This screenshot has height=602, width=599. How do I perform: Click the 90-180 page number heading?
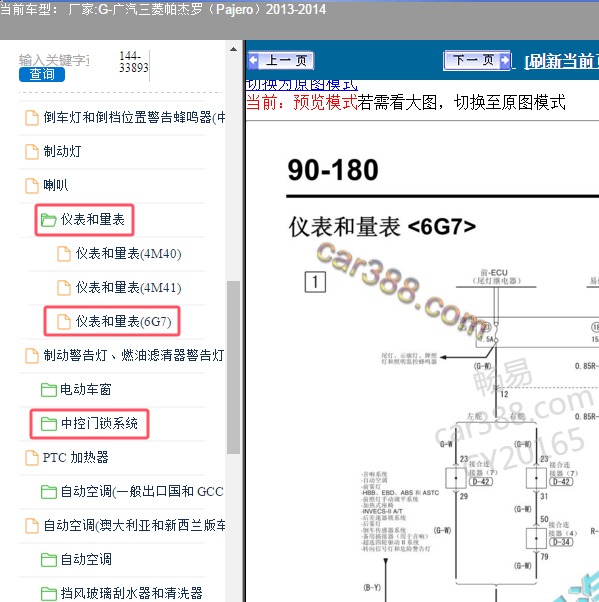click(333, 170)
